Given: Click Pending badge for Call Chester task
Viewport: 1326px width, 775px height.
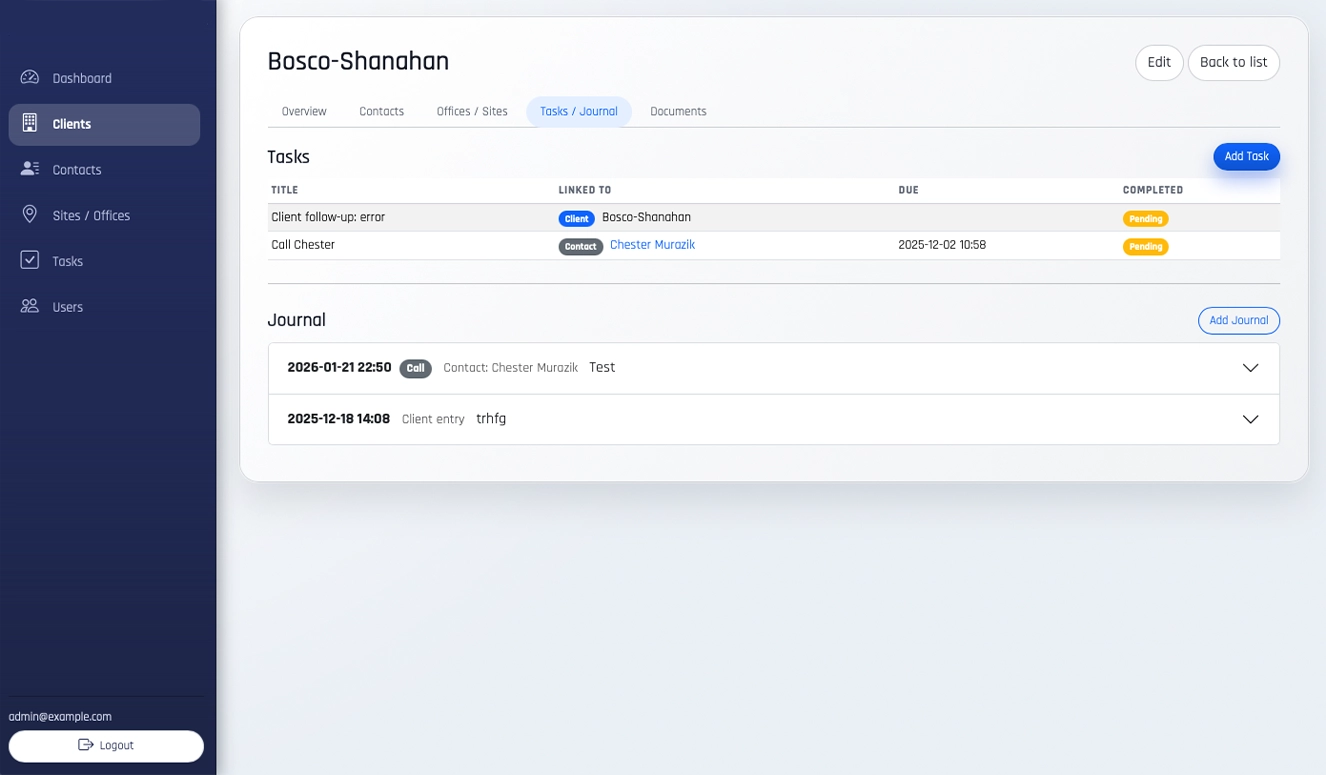Looking at the screenshot, I should (x=1145, y=247).
